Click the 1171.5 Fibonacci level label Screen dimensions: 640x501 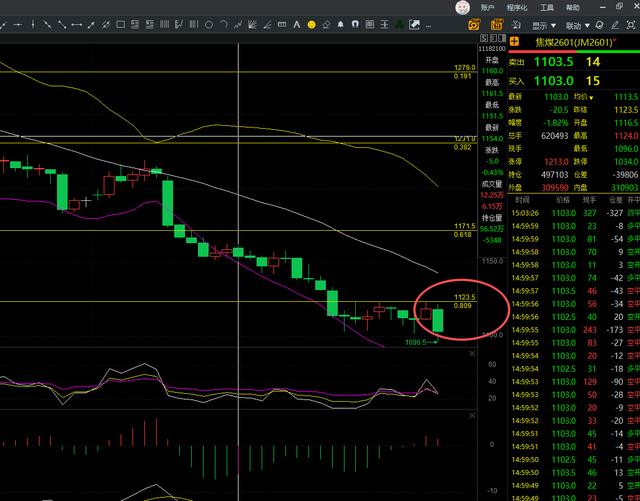click(465, 226)
